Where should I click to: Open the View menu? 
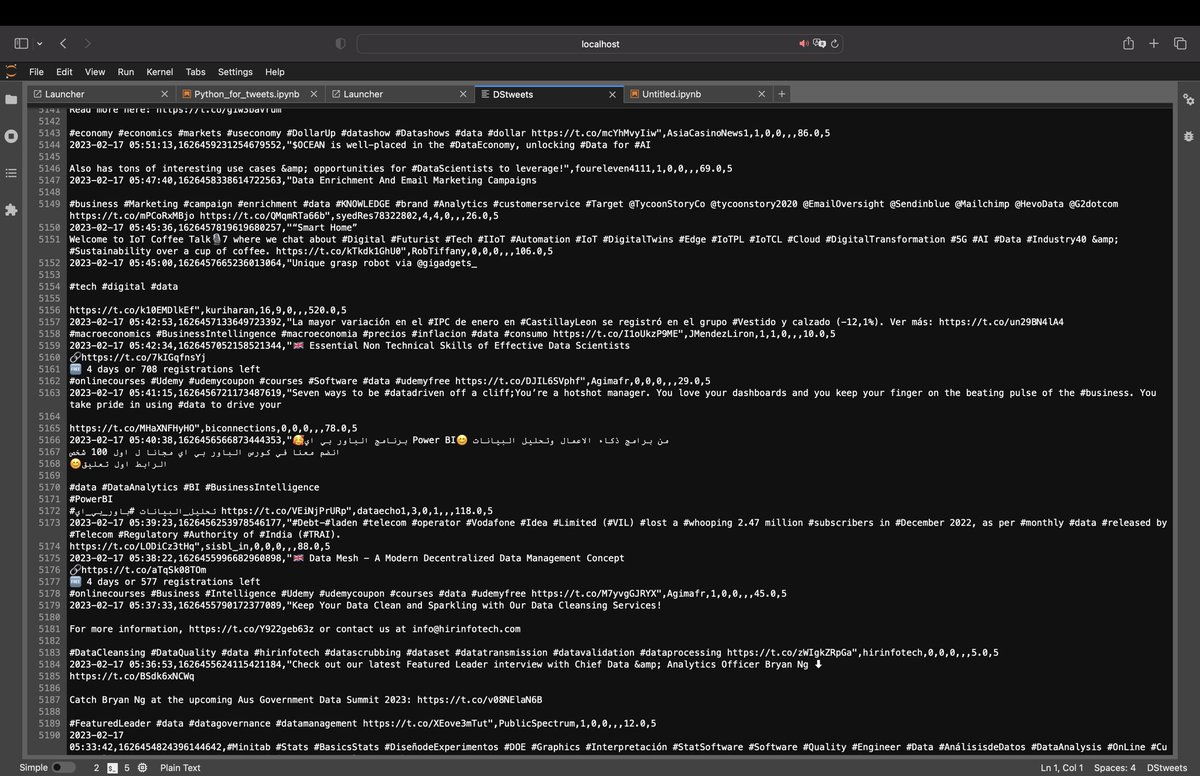95,72
